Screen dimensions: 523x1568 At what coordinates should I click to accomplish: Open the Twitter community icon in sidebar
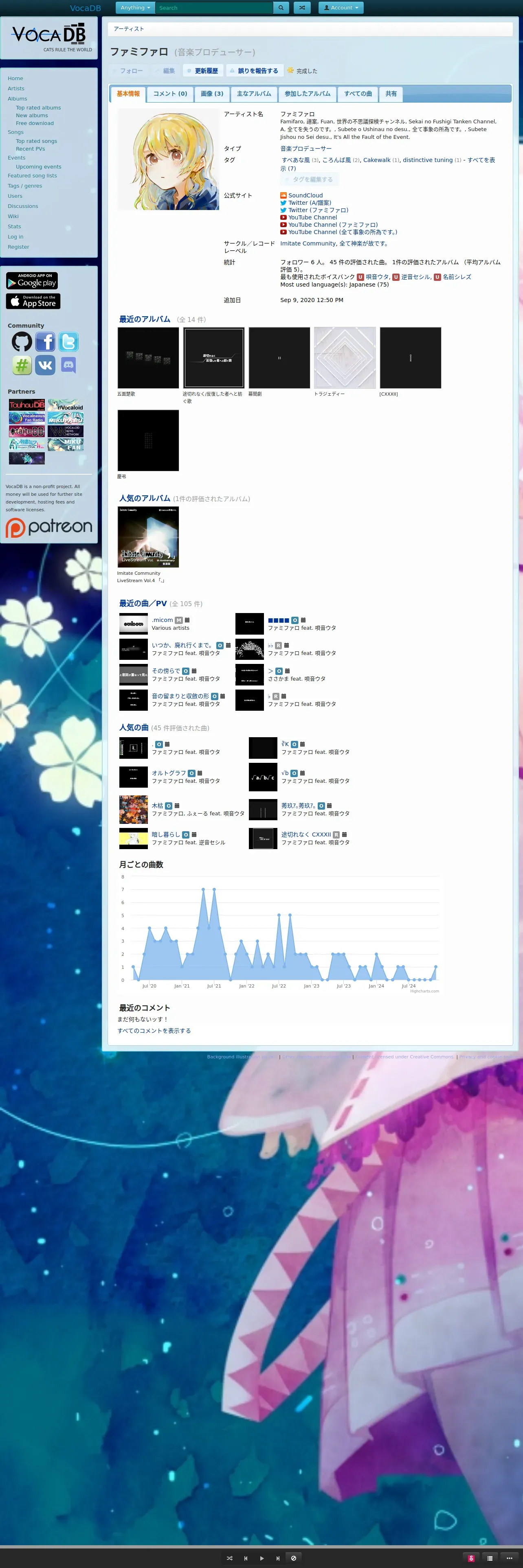pos(68,342)
